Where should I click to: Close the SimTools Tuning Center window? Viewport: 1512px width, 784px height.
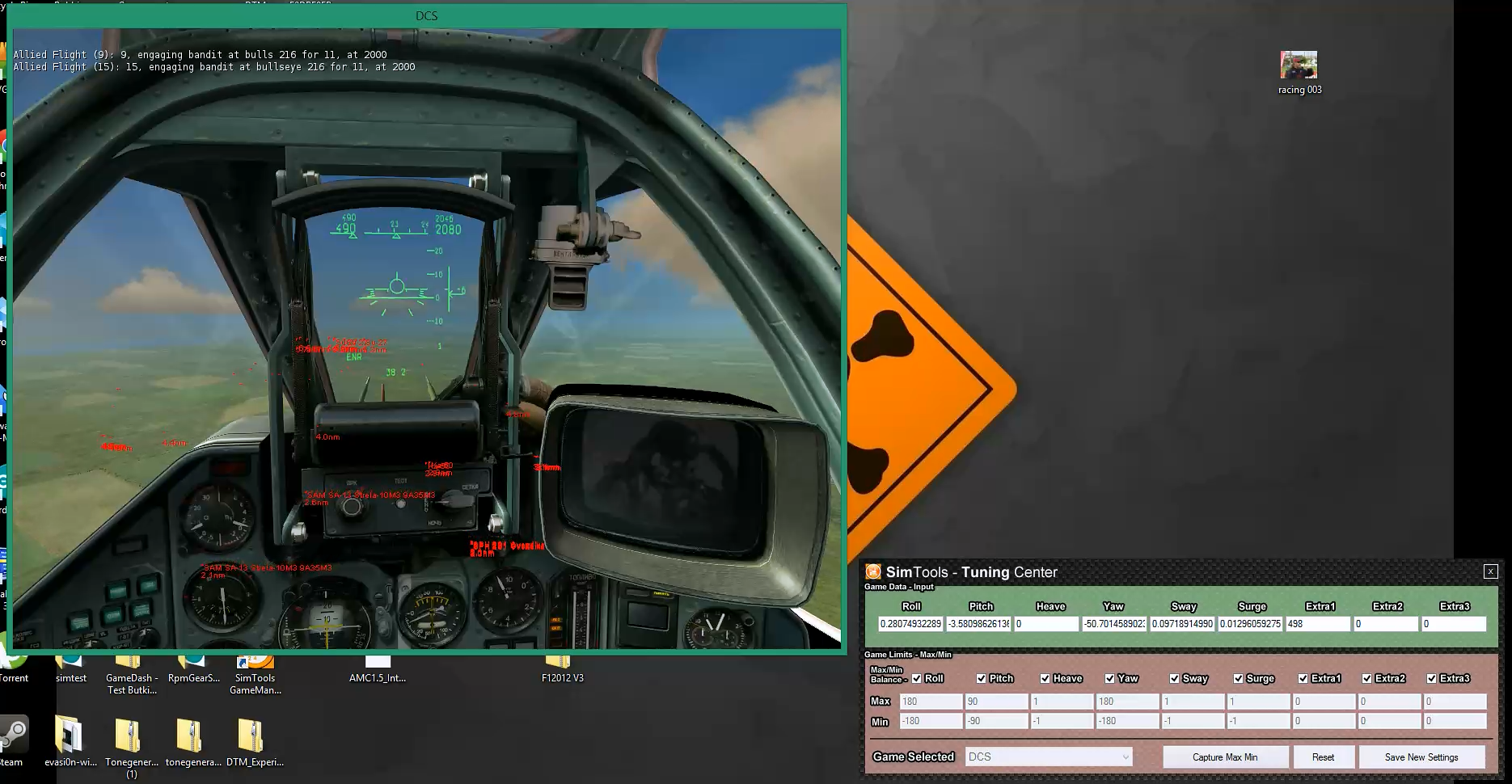[x=1490, y=571]
